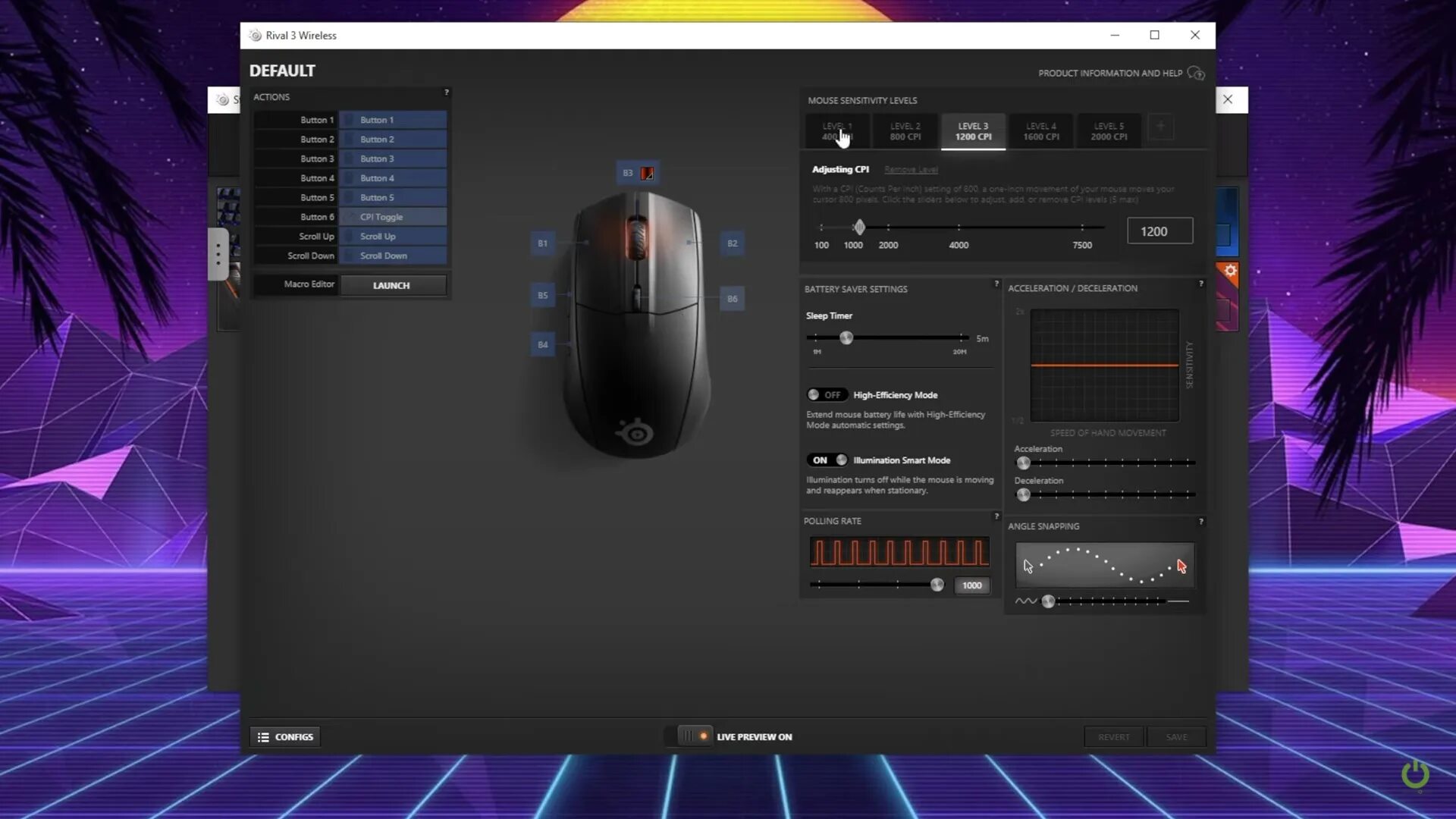Click the angle snapping preview graphic

(x=1104, y=565)
